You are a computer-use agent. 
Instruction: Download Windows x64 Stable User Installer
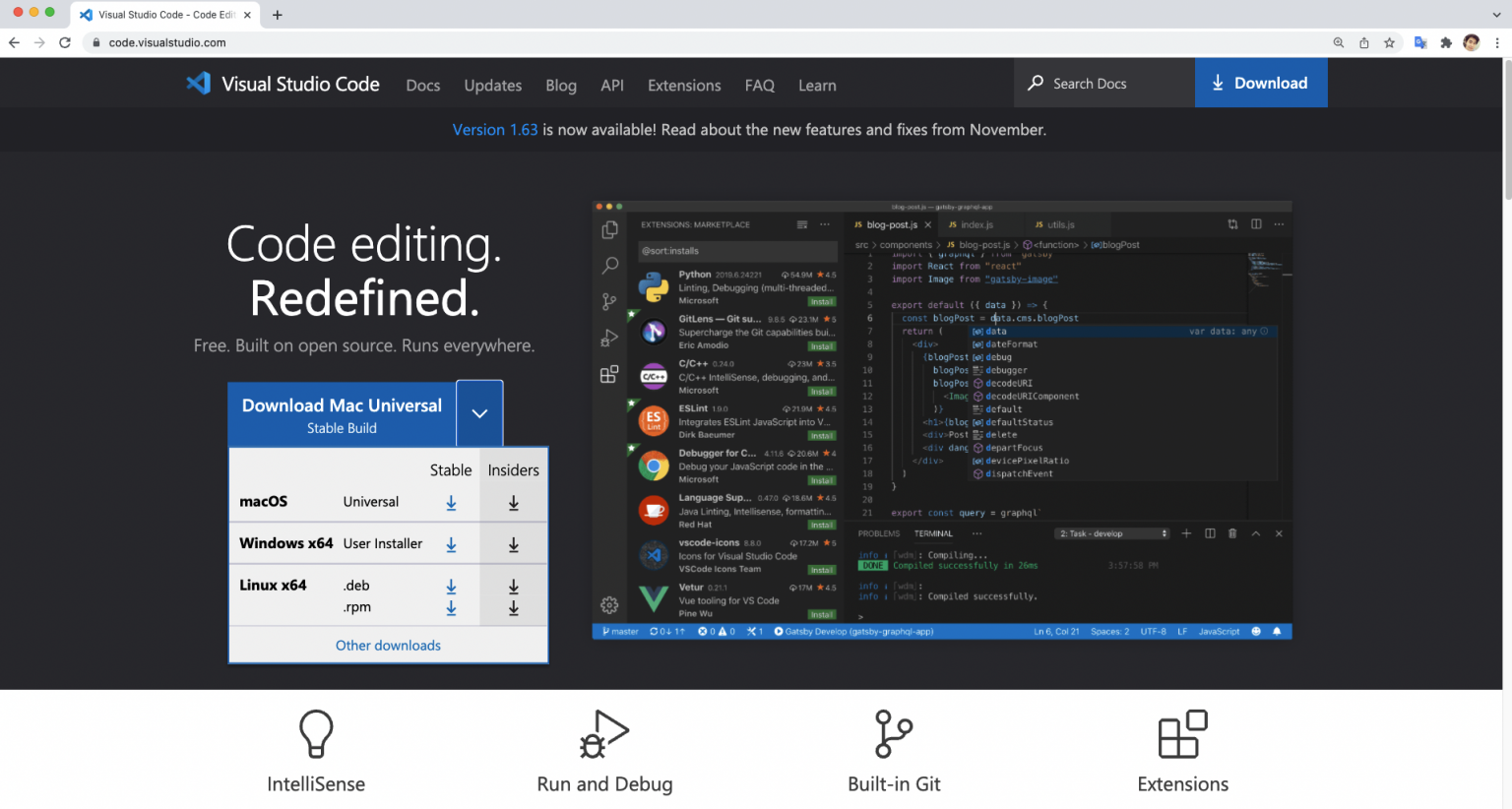coord(451,544)
